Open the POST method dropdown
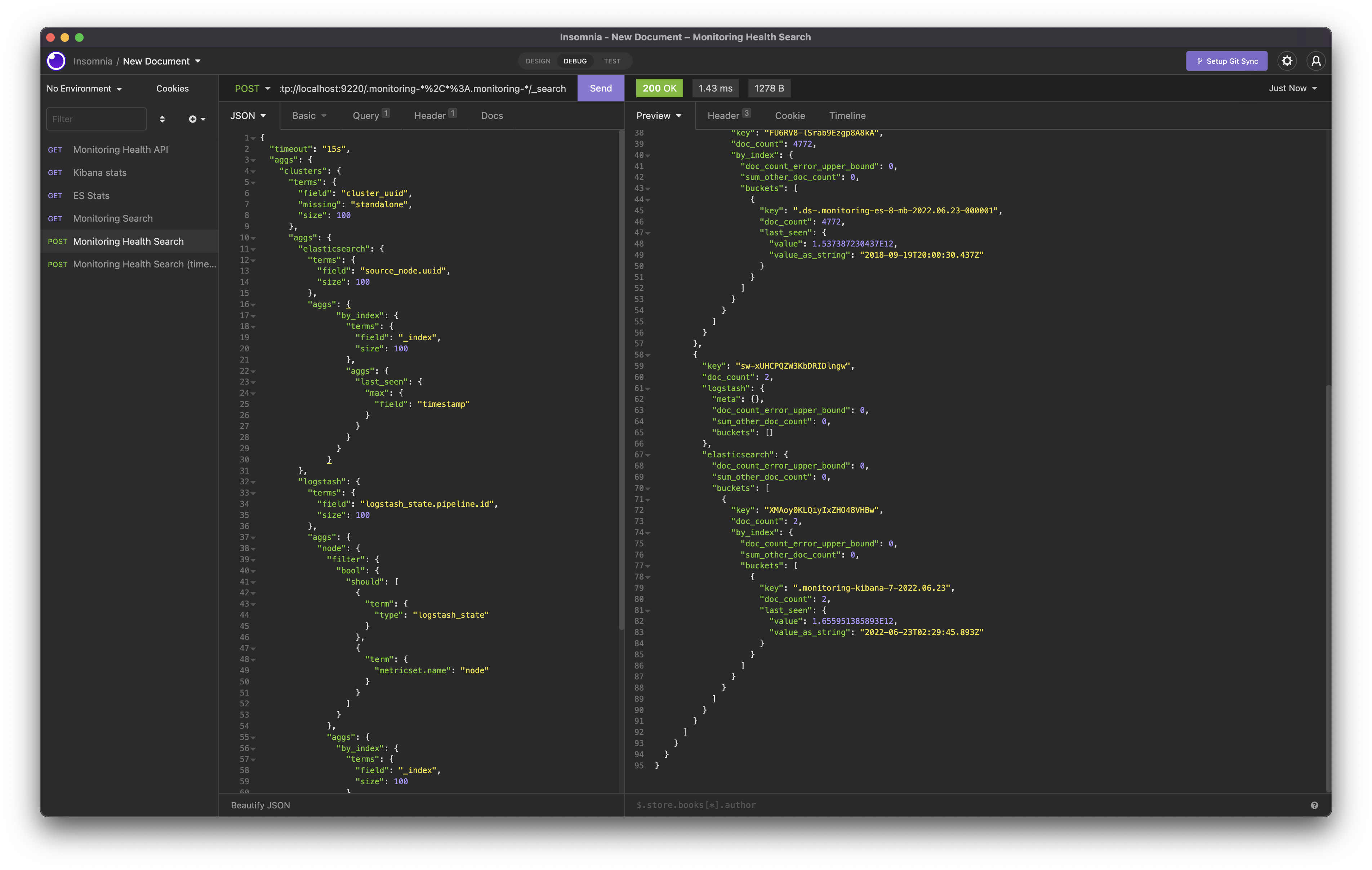This screenshot has width=1372, height=870. (252, 88)
